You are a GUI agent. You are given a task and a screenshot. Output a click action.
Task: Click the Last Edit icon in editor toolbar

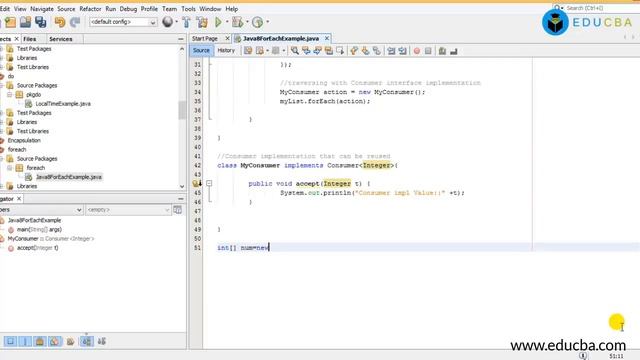coord(248,51)
